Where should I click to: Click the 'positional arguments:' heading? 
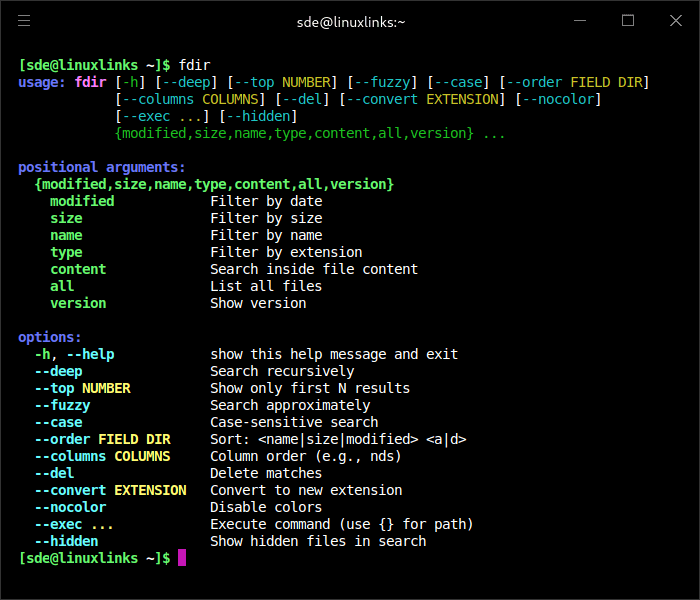102,167
